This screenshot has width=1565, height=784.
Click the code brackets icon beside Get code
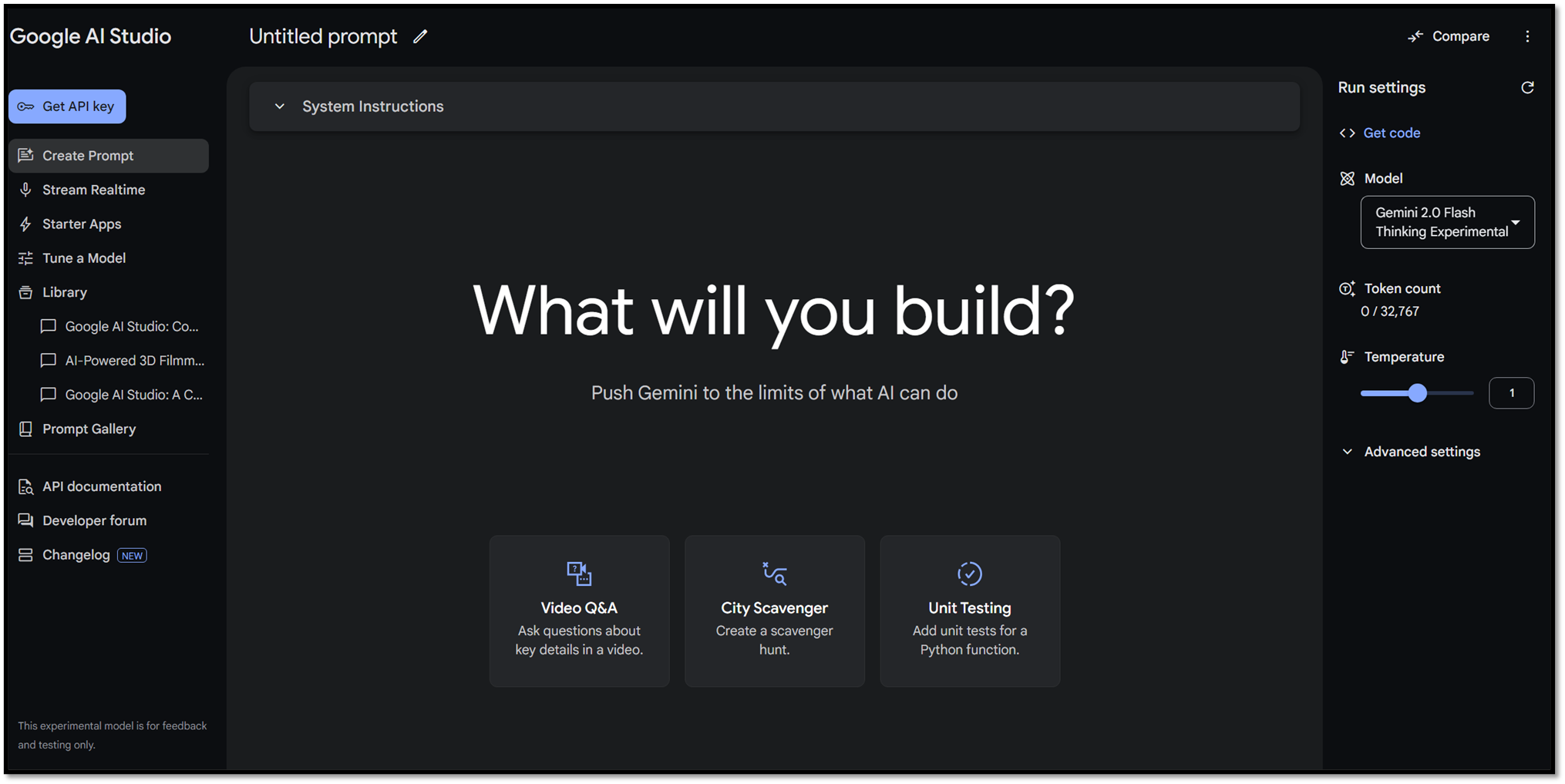tap(1347, 133)
